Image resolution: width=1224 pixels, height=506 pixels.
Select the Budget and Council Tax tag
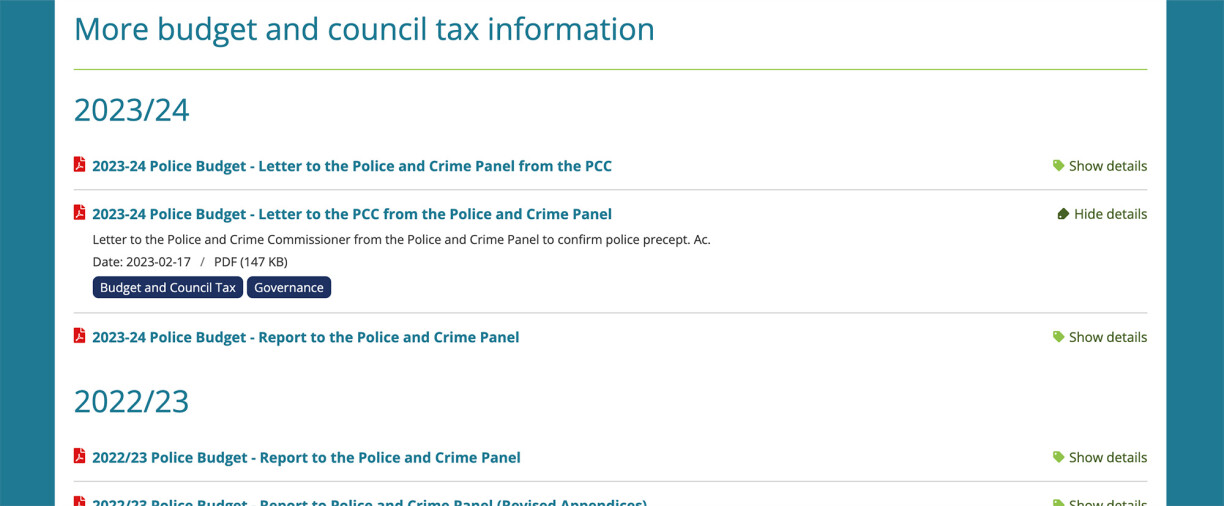(168, 288)
